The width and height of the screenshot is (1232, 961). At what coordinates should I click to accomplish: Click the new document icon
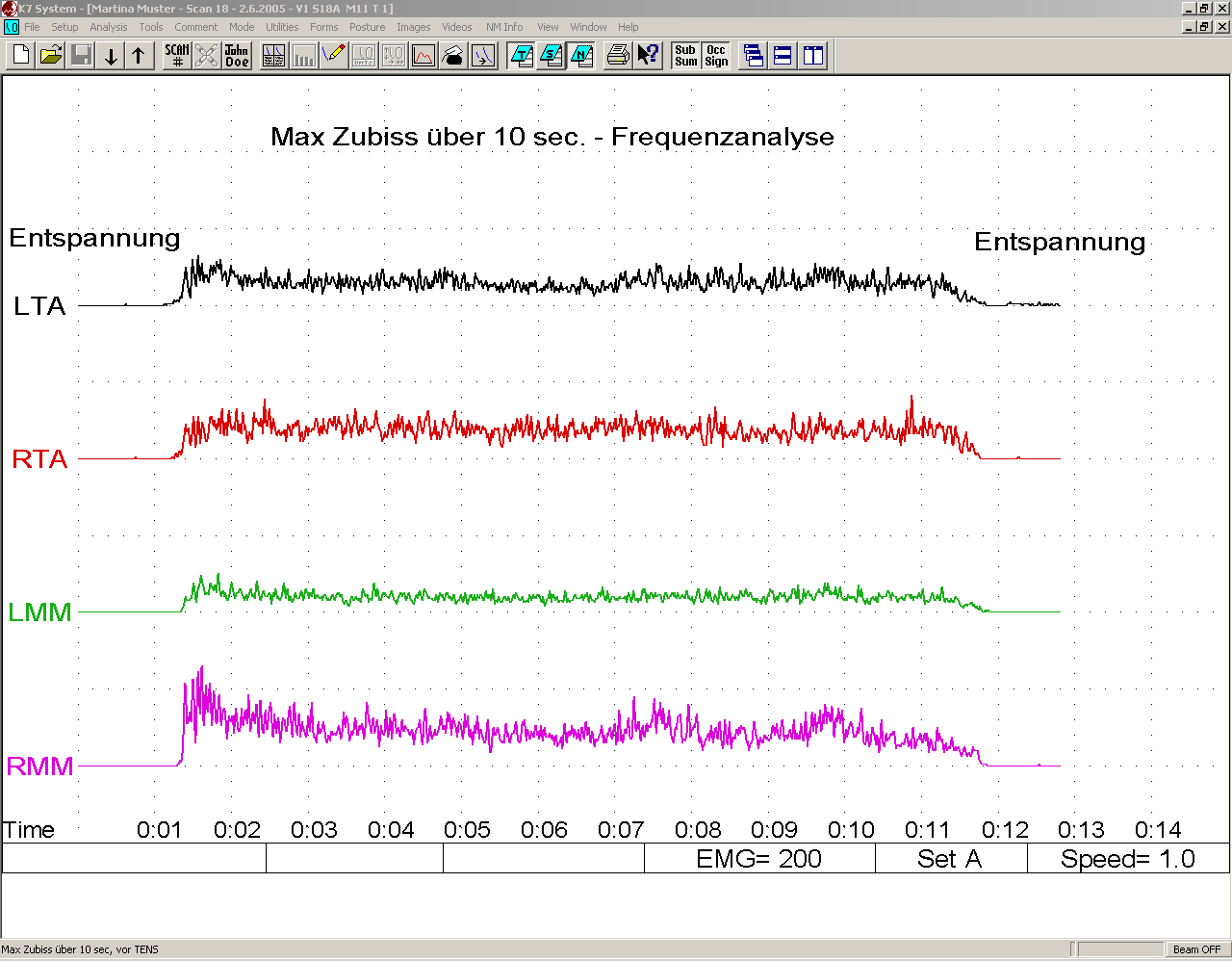coord(21,56)
